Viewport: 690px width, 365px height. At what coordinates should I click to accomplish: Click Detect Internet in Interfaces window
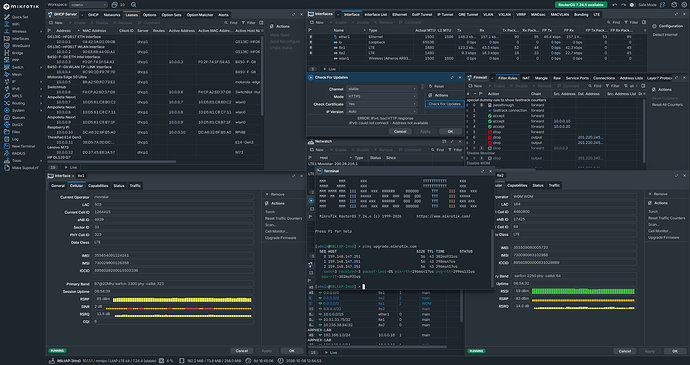(x=665, y=34)
